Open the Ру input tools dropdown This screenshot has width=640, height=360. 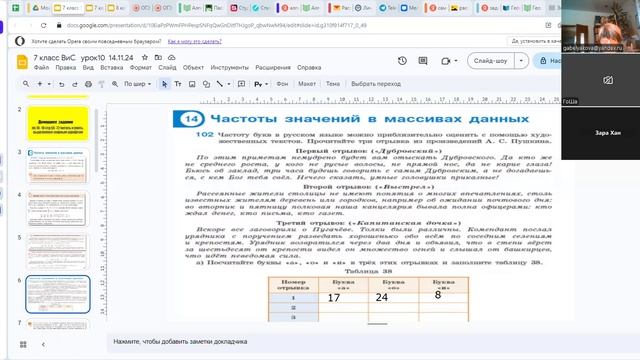pos(261,84)
